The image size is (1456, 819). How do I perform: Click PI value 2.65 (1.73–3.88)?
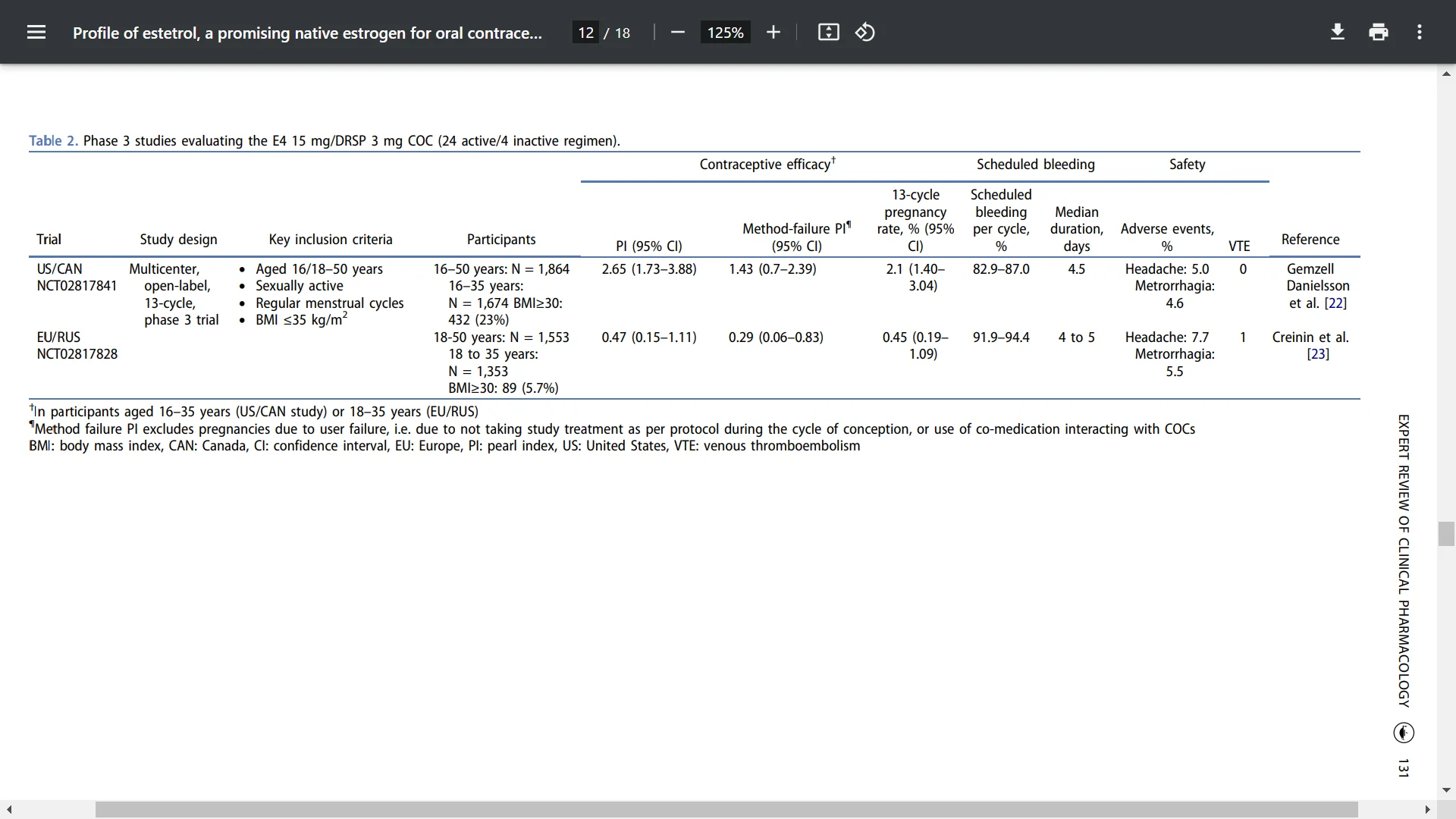[x=649, y=269]
